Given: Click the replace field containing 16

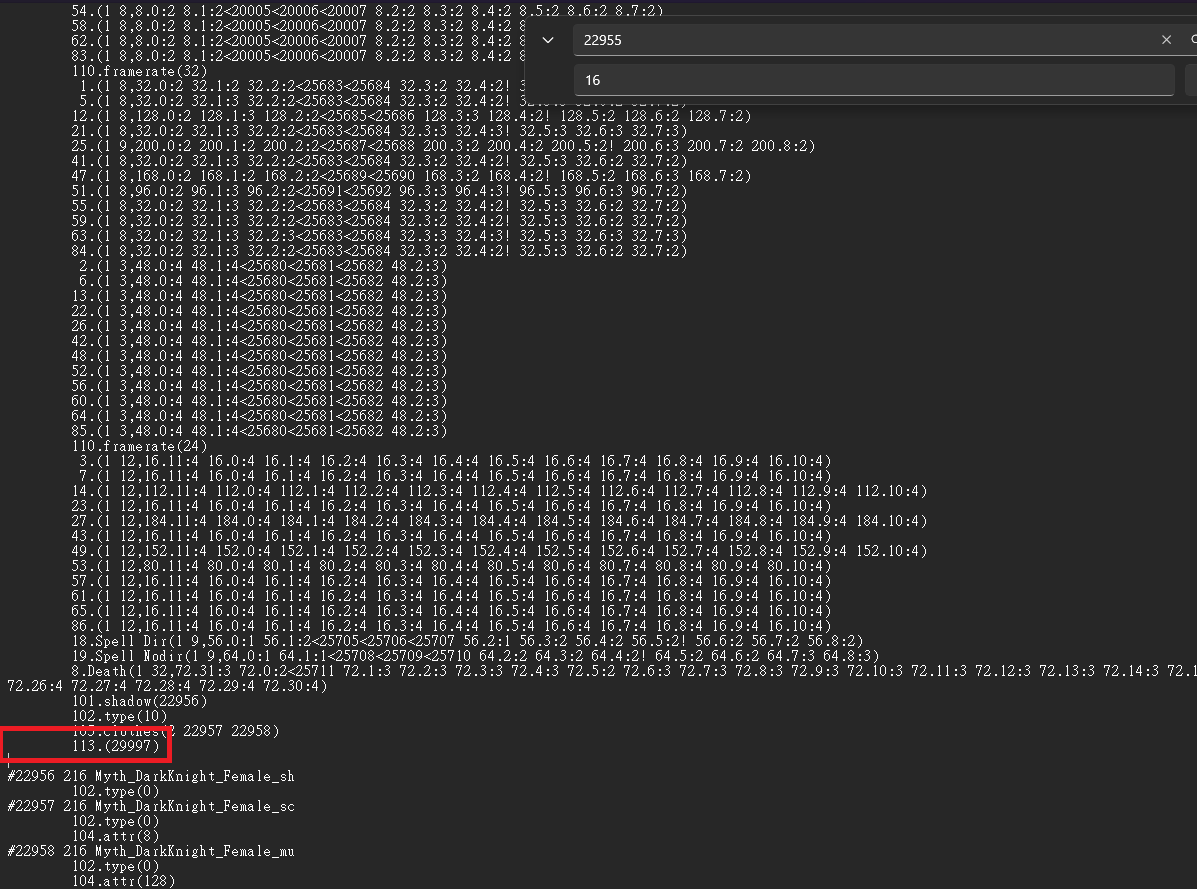Looking at the screenshot, I should [x=873, y=80].
